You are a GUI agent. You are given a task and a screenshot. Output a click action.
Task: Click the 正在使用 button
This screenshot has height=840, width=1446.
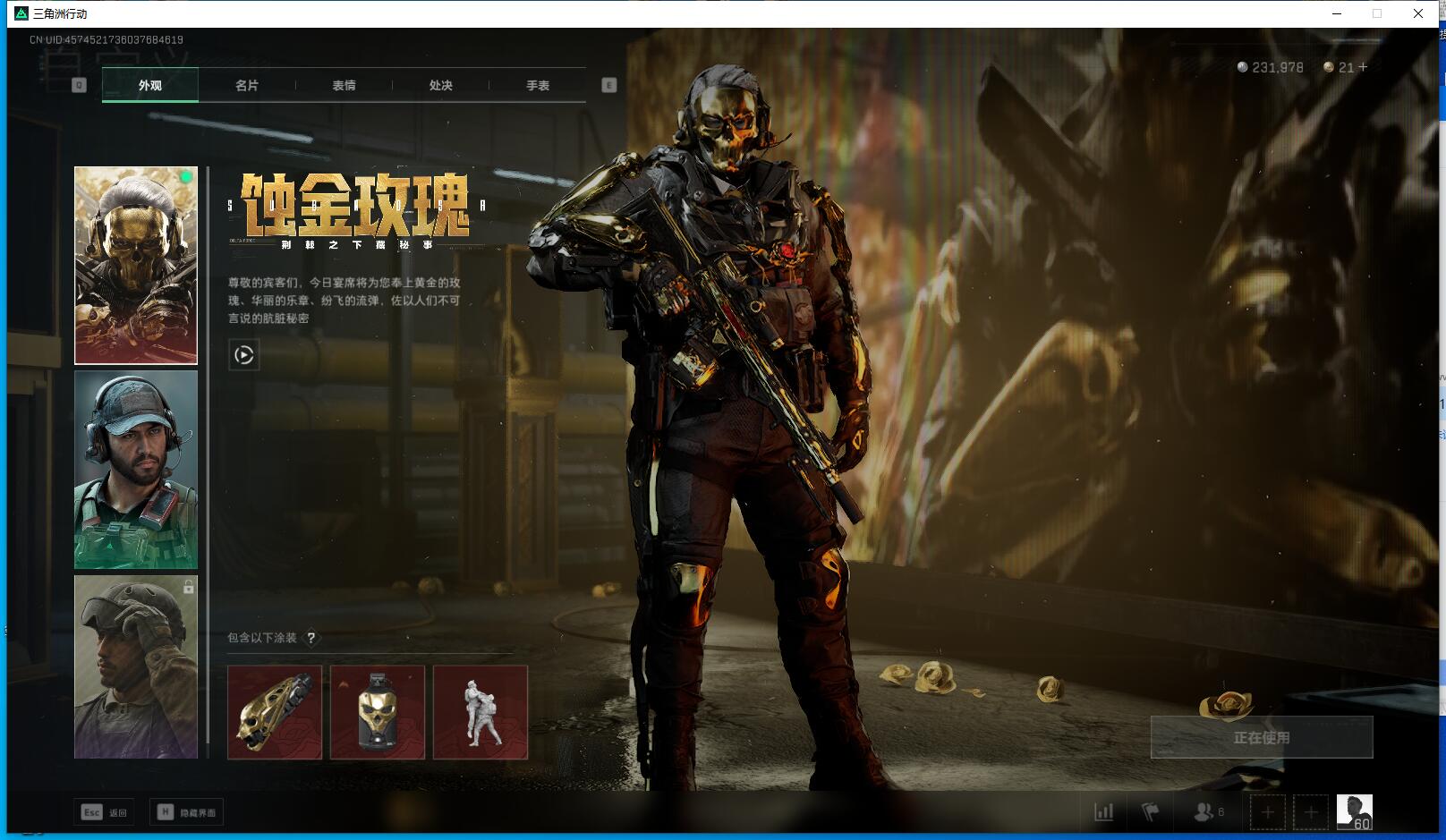(1262, 737)
